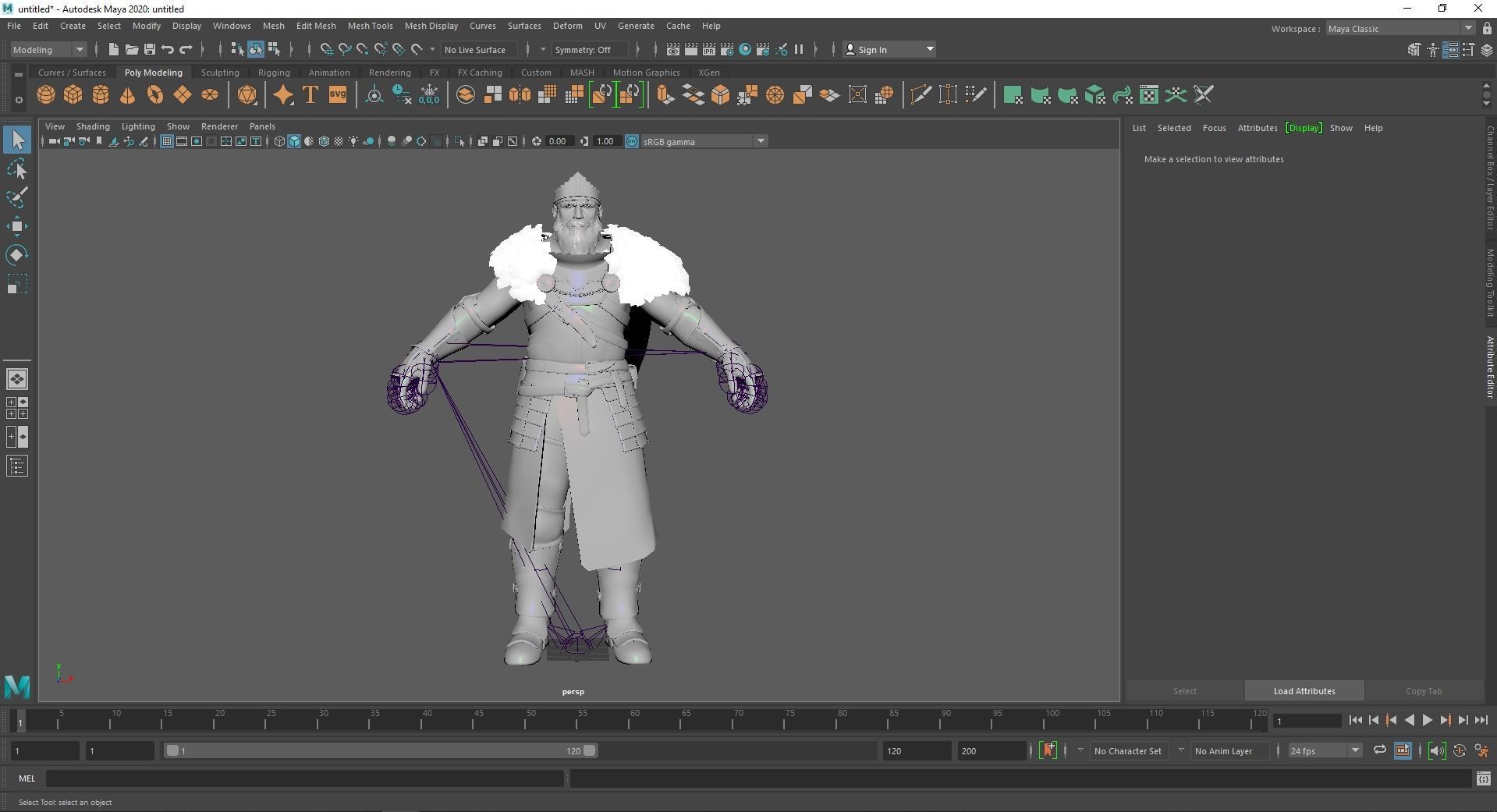Click the current frame field

pyautogui.click(x=1307, y=721)
